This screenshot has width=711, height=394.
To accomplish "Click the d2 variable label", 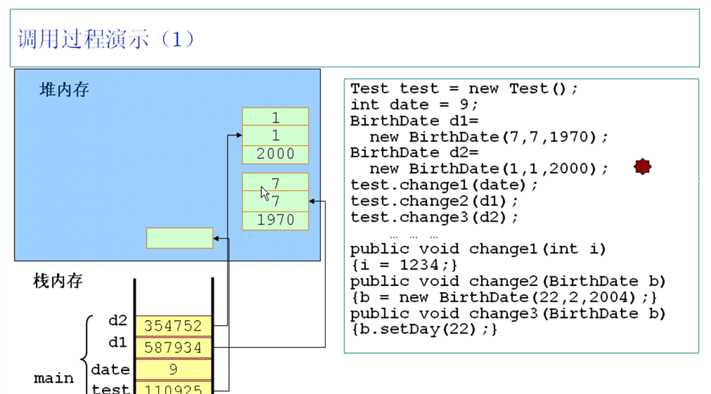I will [x=118, y=321].
